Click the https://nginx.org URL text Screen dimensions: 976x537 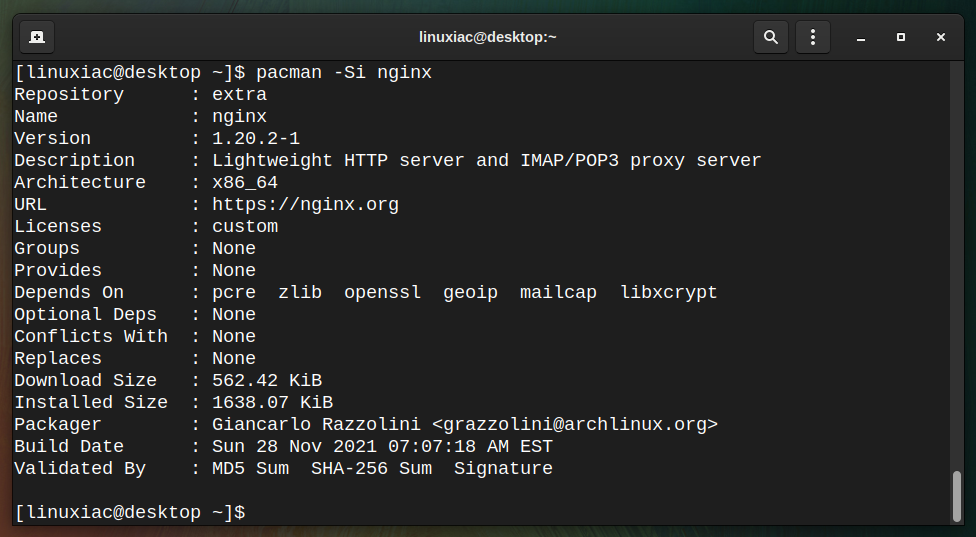coord(305,205)
